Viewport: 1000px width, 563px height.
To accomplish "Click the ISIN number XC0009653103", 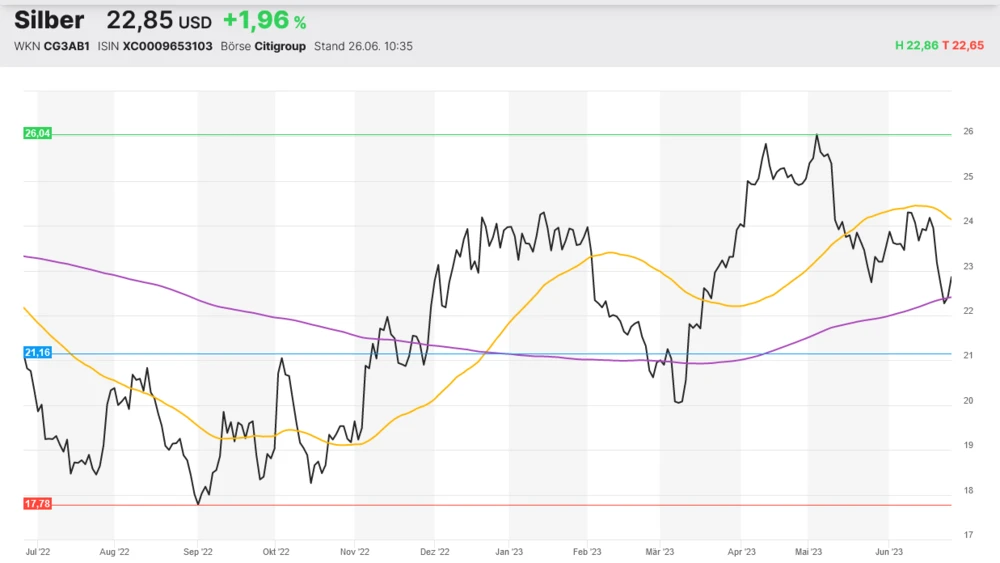I will click(167, 46).
